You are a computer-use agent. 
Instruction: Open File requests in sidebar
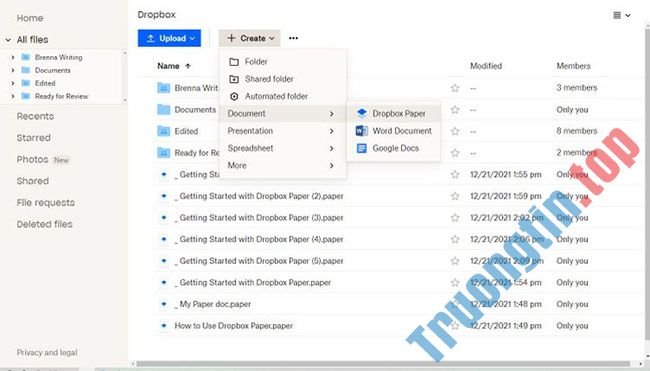(x=46, y=203)
